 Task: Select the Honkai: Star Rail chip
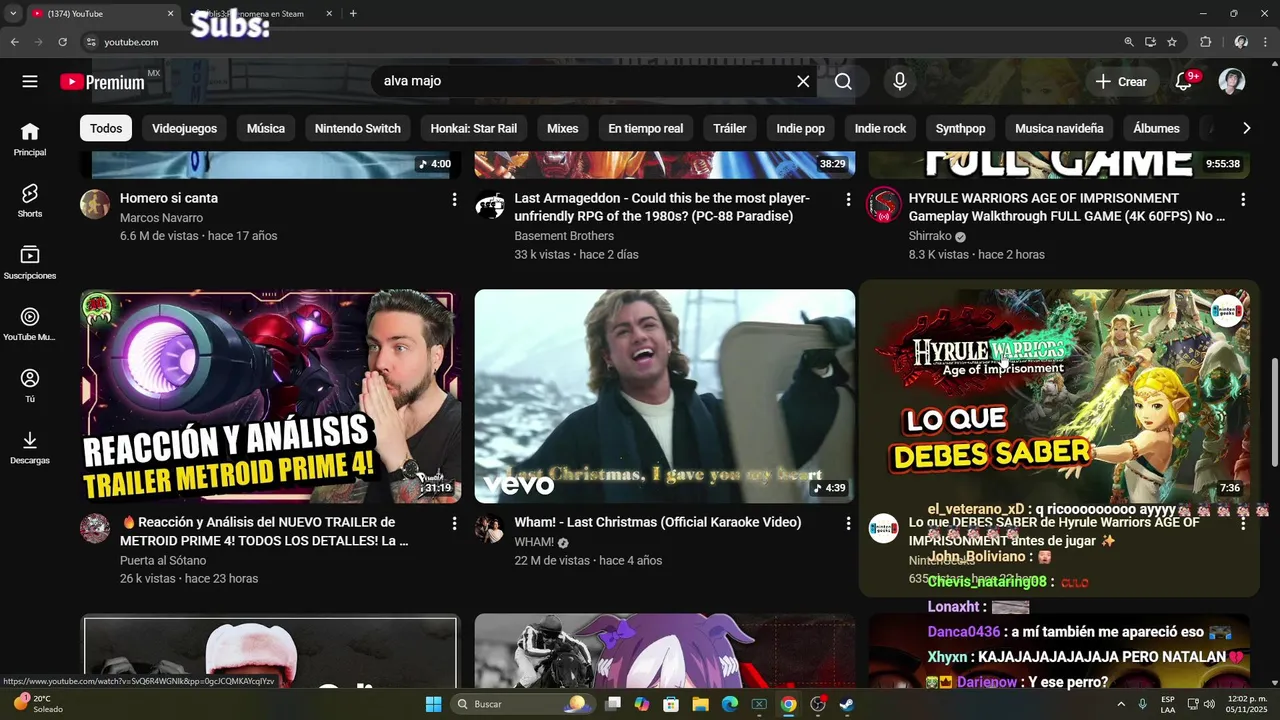tap(474, 128)
